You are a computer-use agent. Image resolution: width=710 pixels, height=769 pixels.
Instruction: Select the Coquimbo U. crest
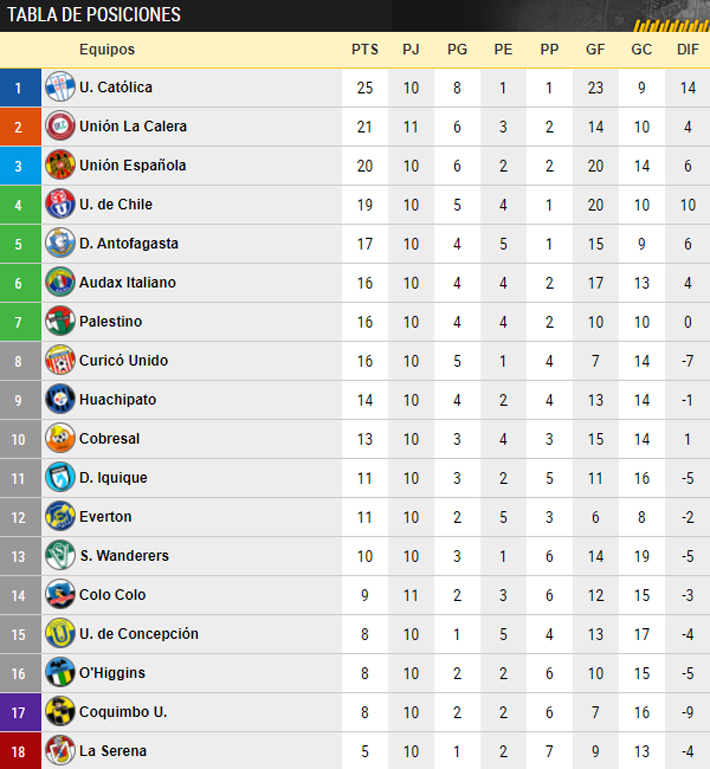pos(60,712)
